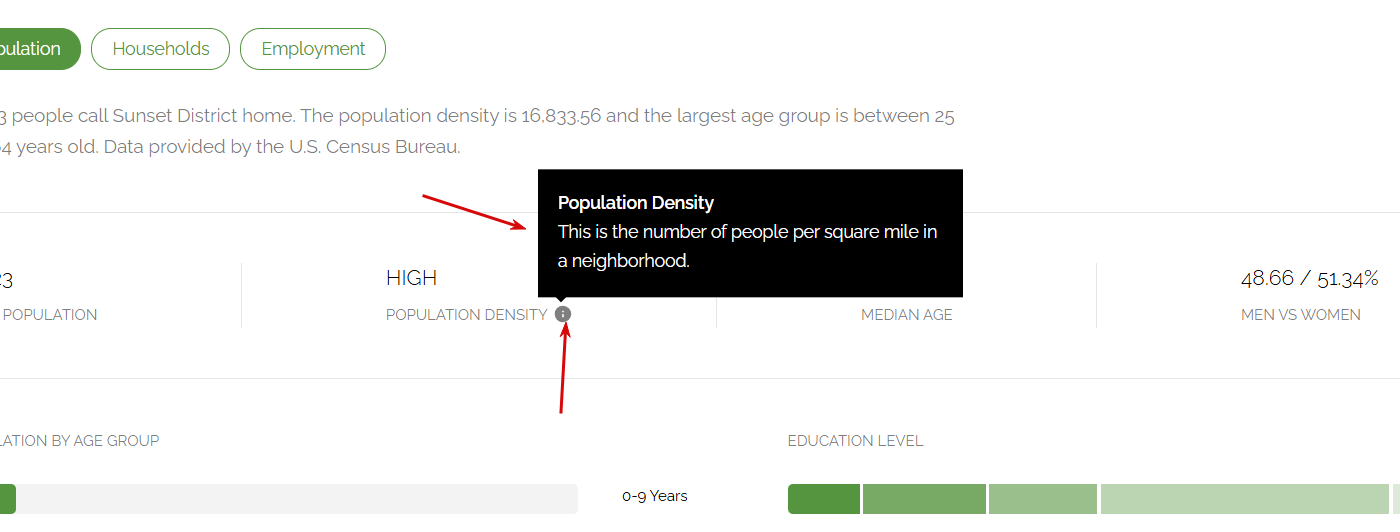Click the HIGH population density value
Viewport: 1400px width, 532px height.
click(x=411, y=278)
